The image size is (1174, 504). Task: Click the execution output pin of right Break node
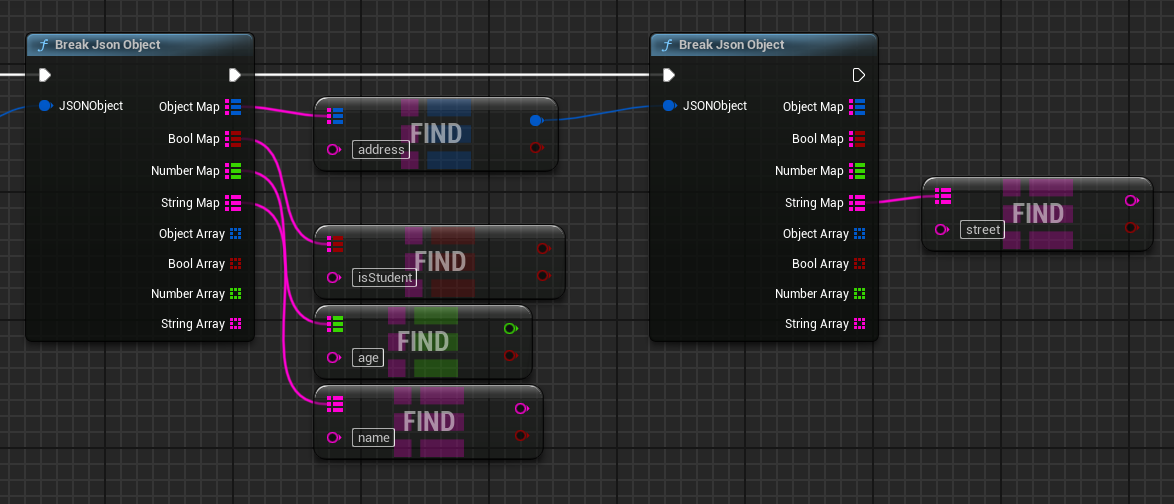858,75
